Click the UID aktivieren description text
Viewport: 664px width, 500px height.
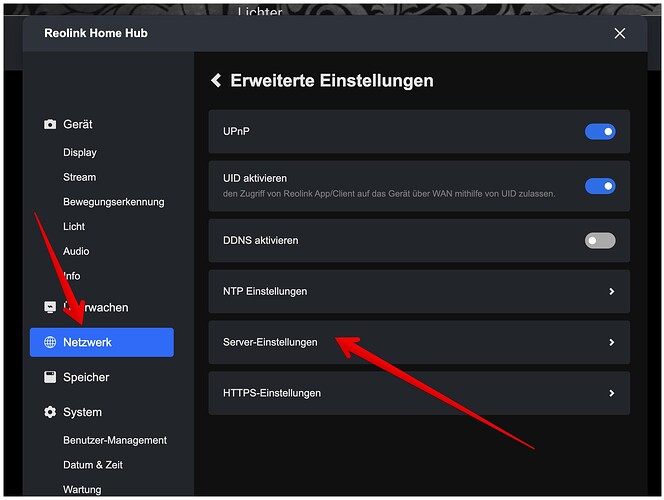coord(389,194)
